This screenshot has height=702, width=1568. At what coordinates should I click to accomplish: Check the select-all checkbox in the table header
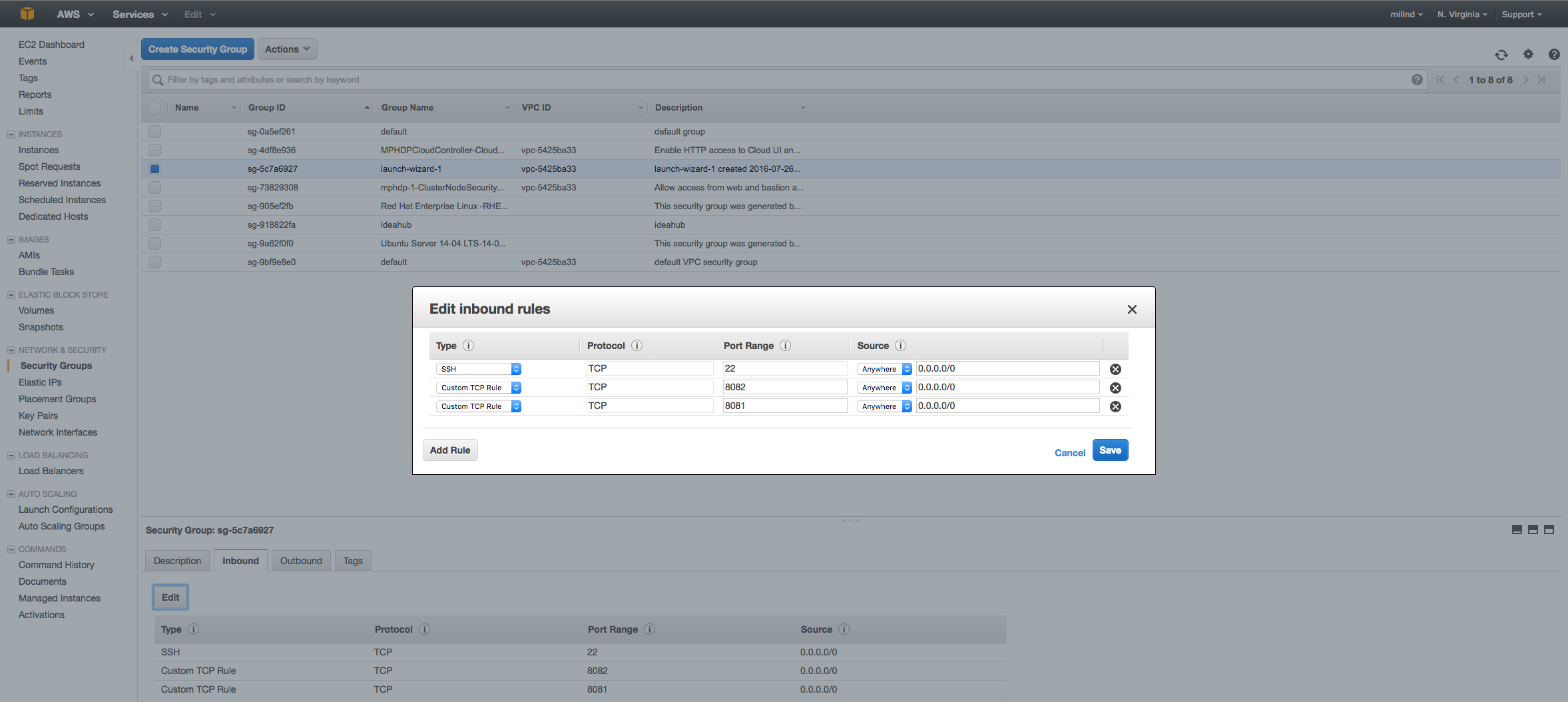(154, 108)
